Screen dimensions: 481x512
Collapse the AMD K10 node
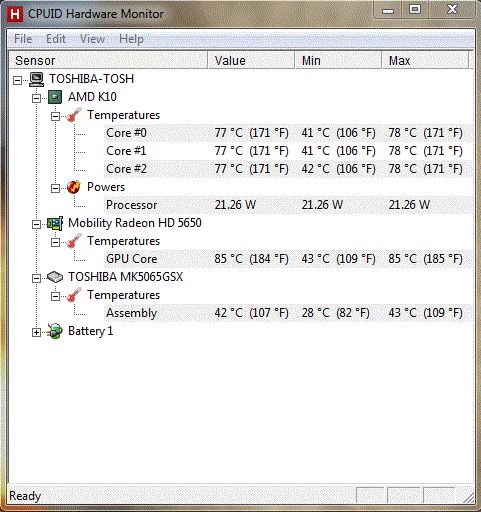36,98
